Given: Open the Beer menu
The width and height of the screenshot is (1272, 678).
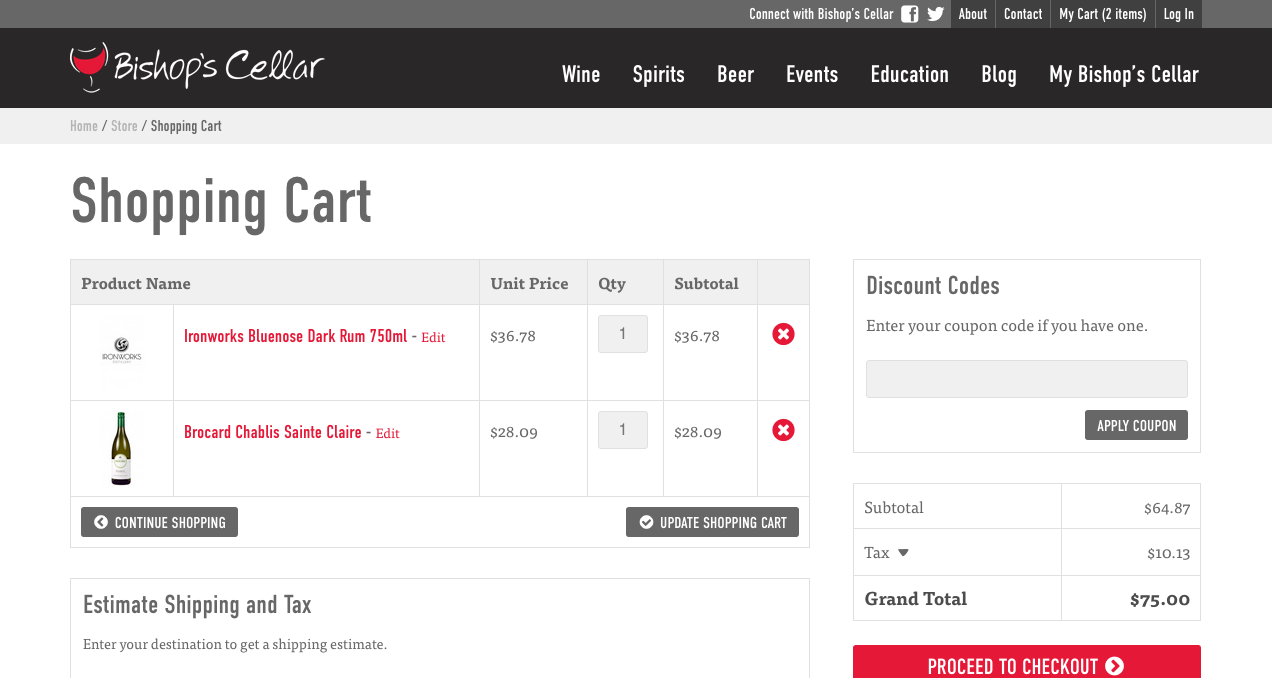Looking at the screenshot, I should pyautogui.click(x=735, y=74).
